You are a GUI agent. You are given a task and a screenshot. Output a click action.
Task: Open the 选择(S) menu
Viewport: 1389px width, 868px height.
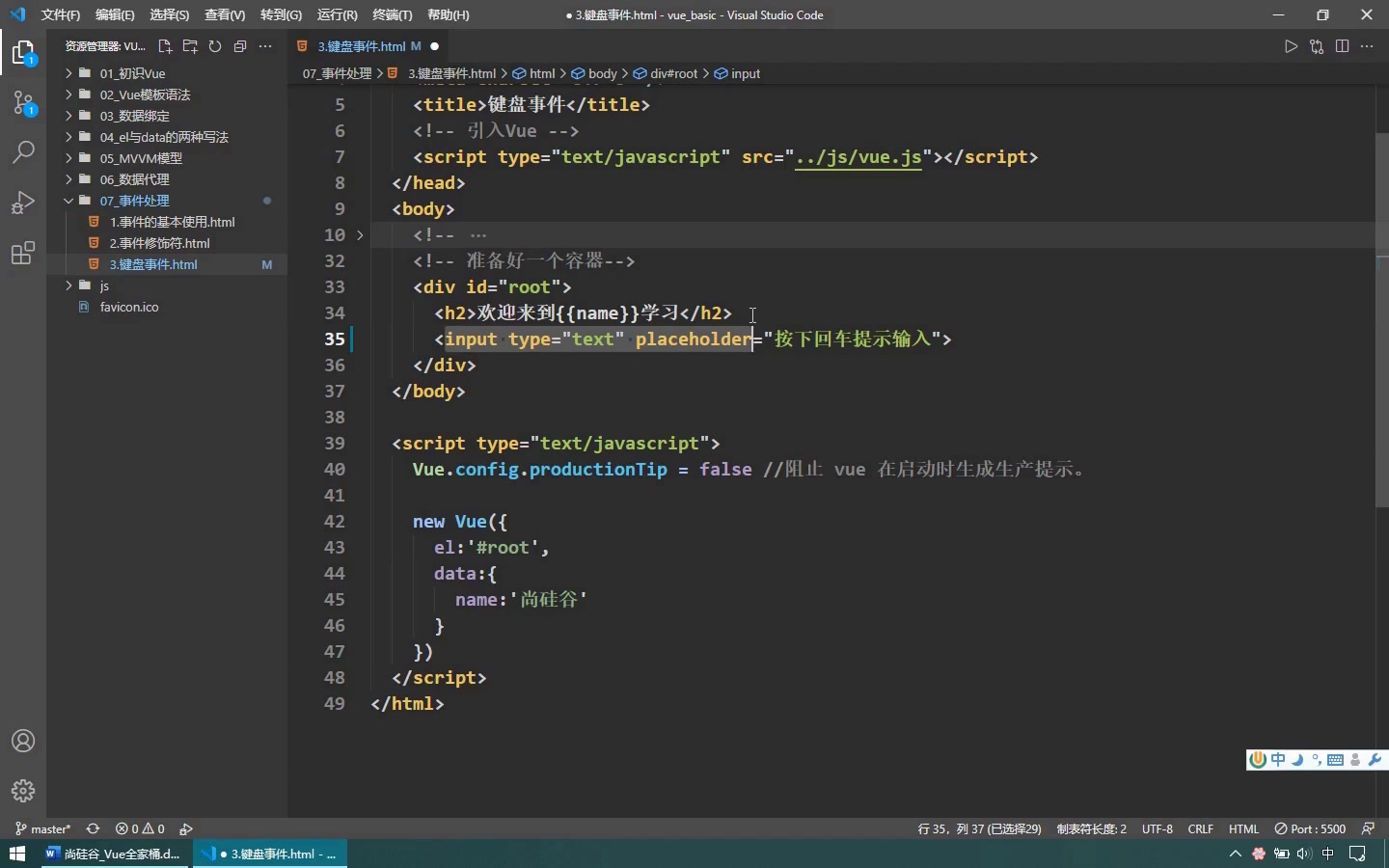coord(170,14)
